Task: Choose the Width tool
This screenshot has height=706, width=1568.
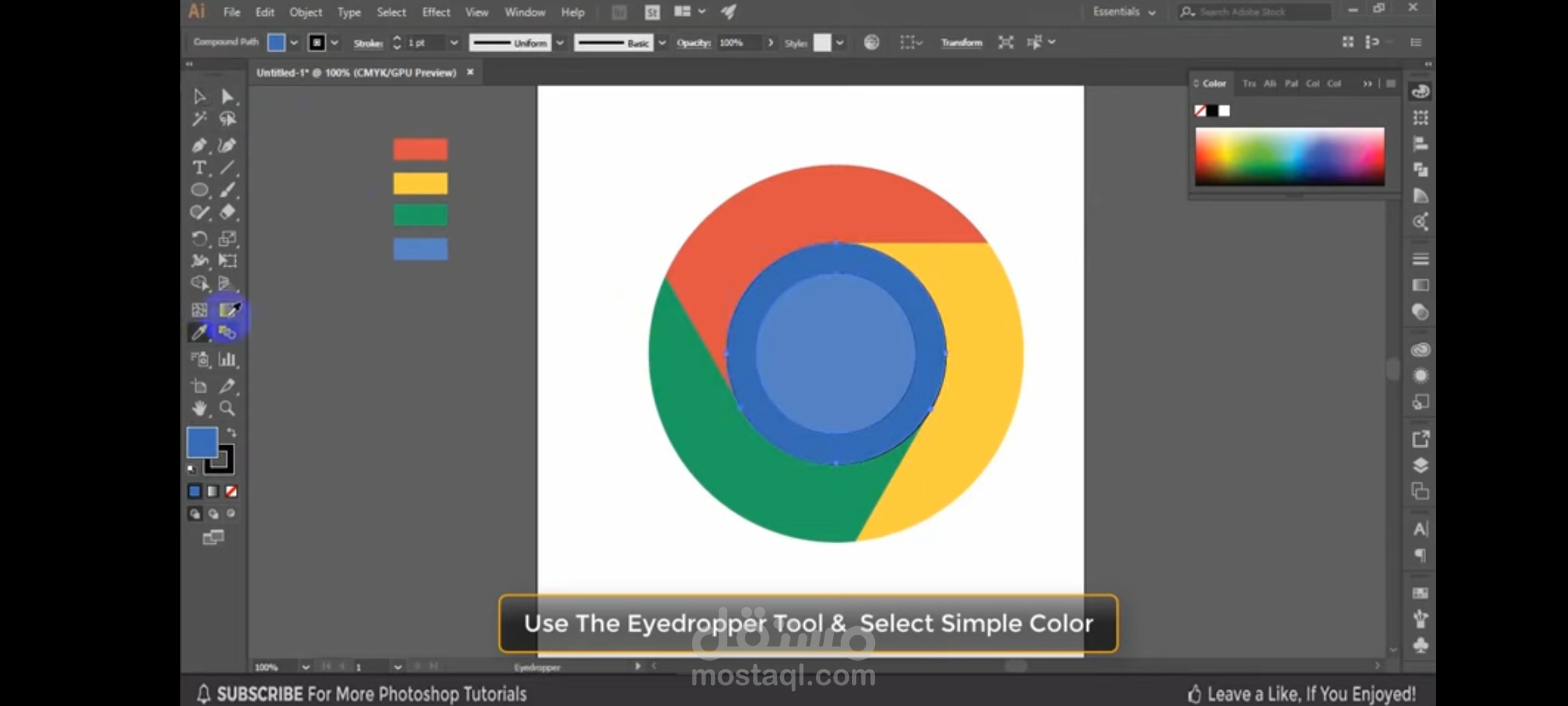Action: click(x=199, y=261)
